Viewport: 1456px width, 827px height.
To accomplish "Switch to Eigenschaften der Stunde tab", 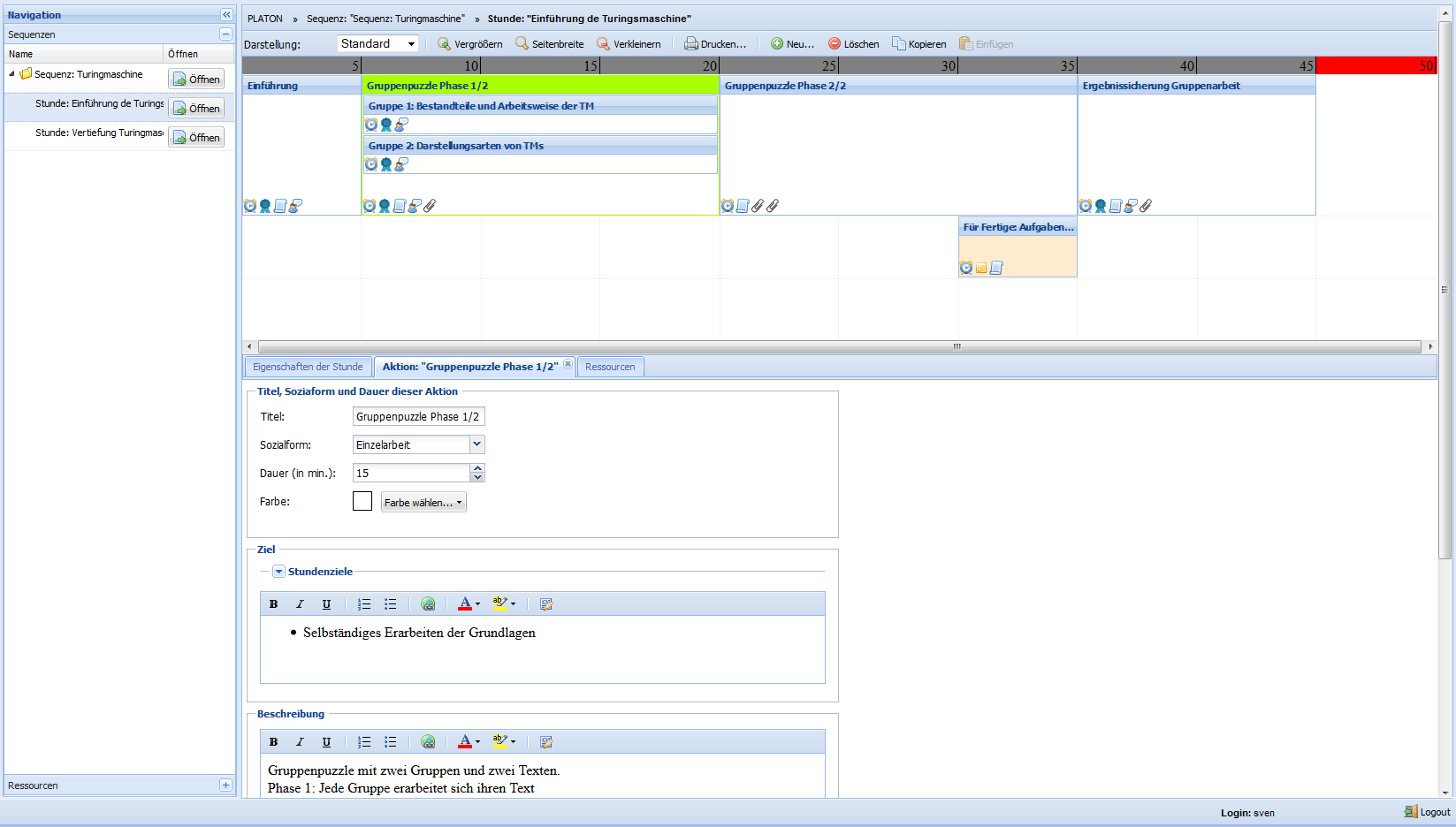I will 308,367.
